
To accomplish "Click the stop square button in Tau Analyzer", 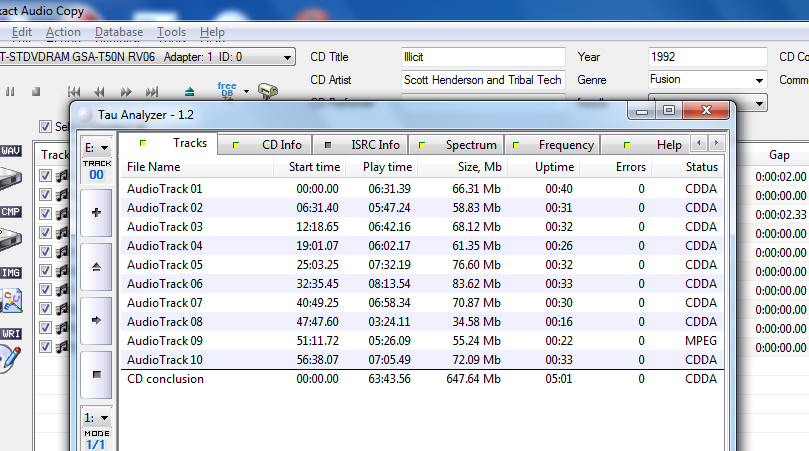I will (96, 375).
